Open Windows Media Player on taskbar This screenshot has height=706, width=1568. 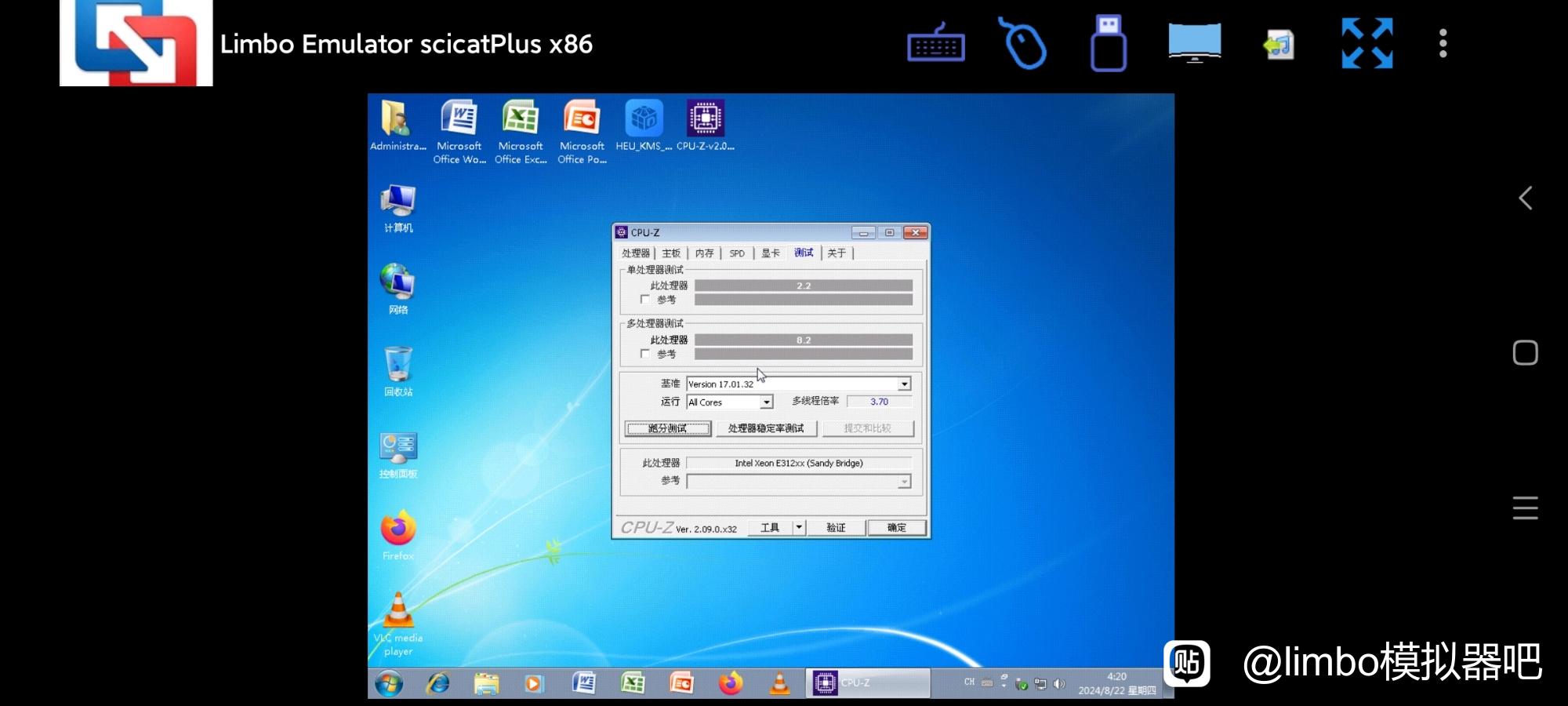(x=533, y=683)
